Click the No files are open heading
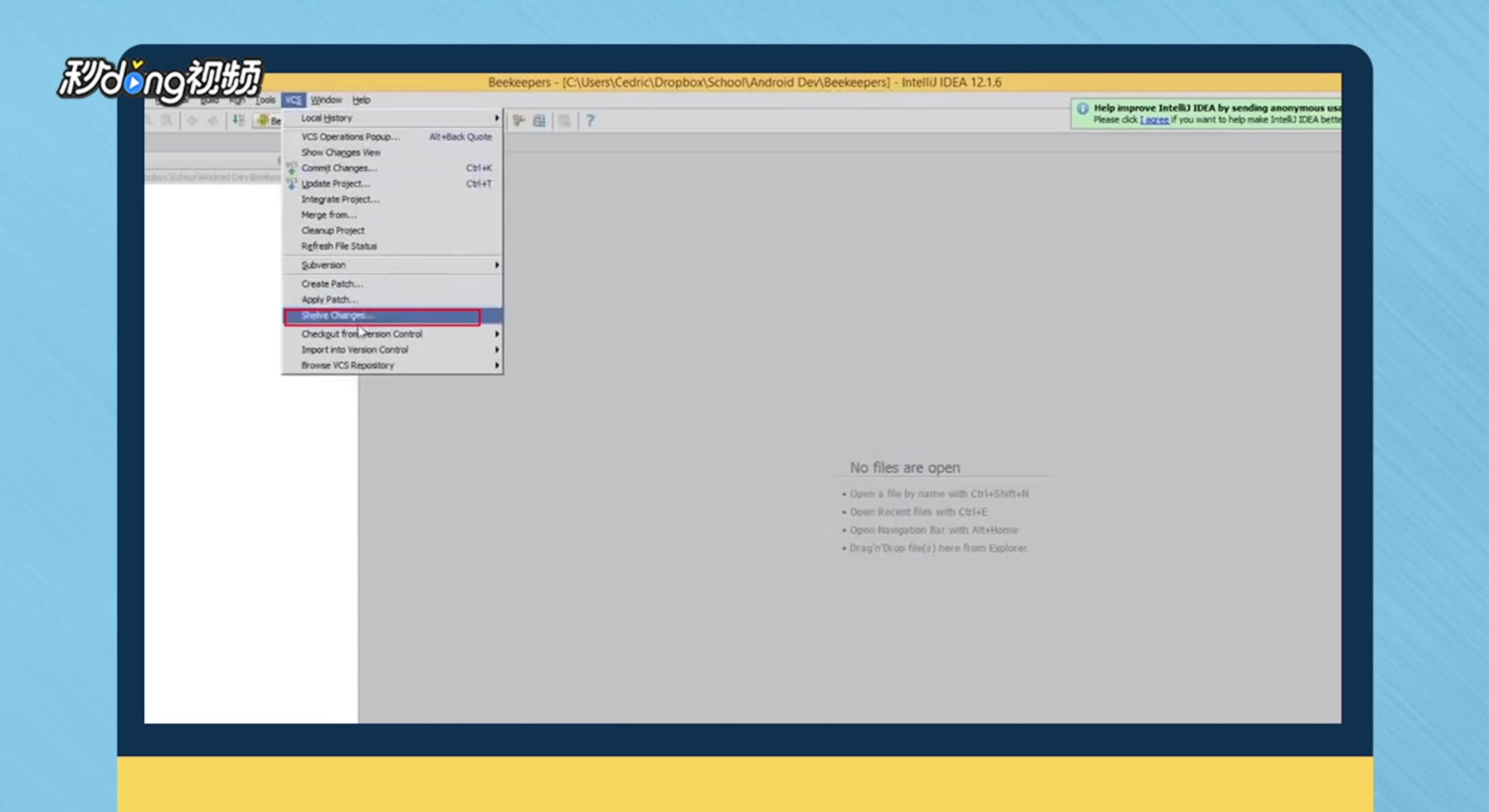The image size is (1489, 812). [905, 468]
